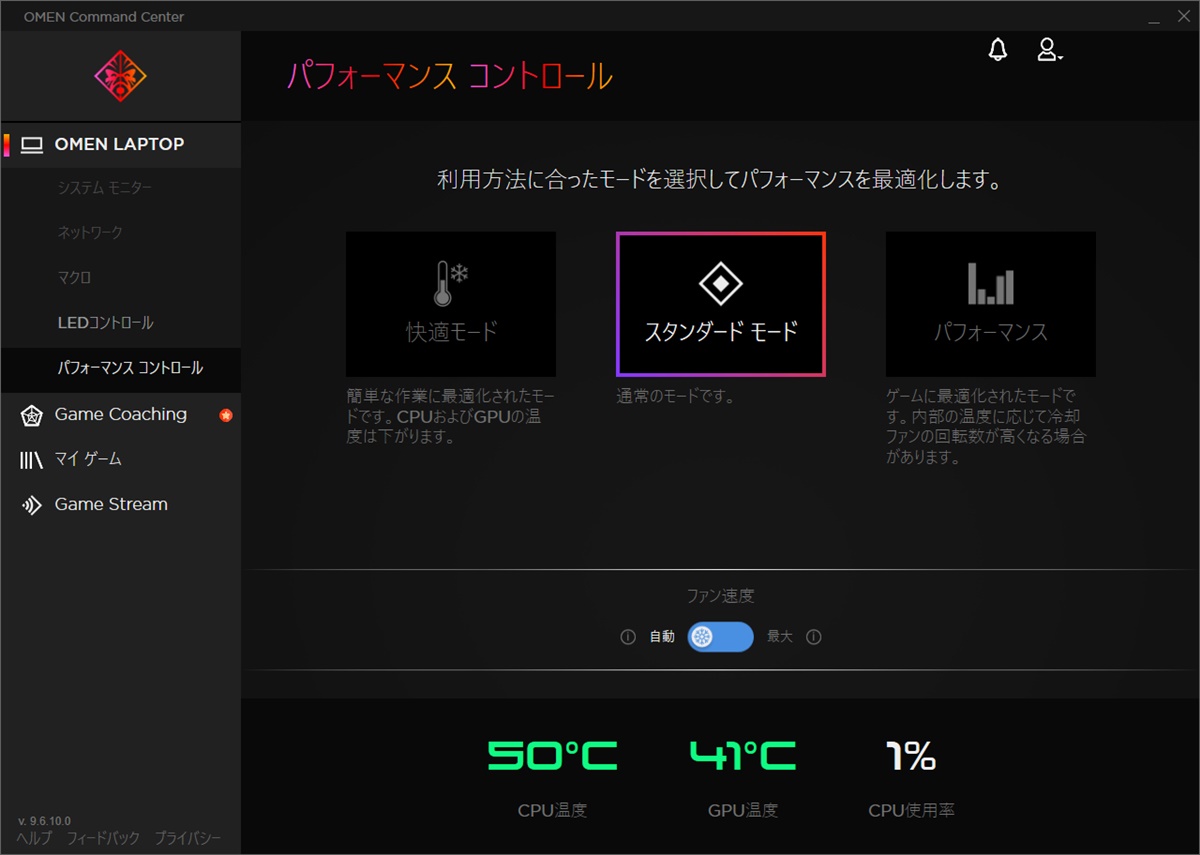The height and width of the screenshot is (855, 1200).
Task: Click the 通常のモードです。 description
Action: click(676, 397)
